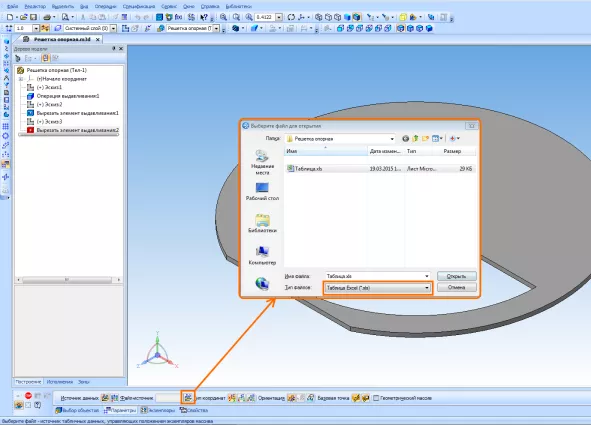
Task: Pin the model tree panel
Action: [113, 49]
